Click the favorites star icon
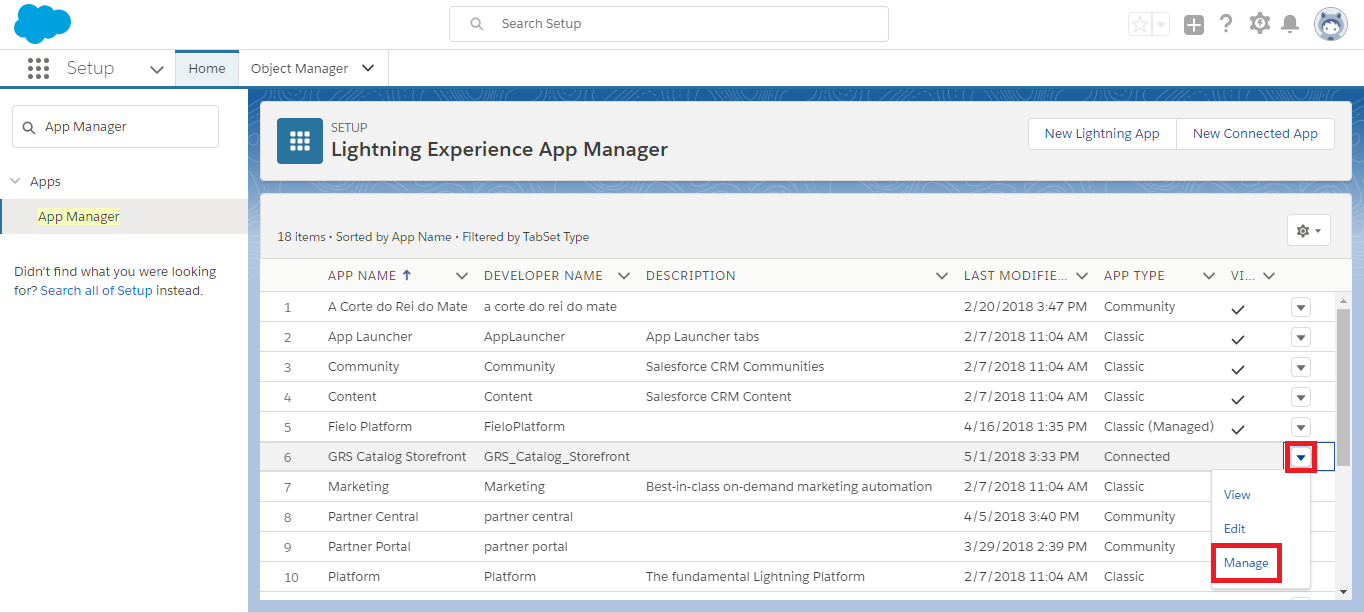The height and width of the screenshot is (613, 1364). click(x=1139, y=25)
